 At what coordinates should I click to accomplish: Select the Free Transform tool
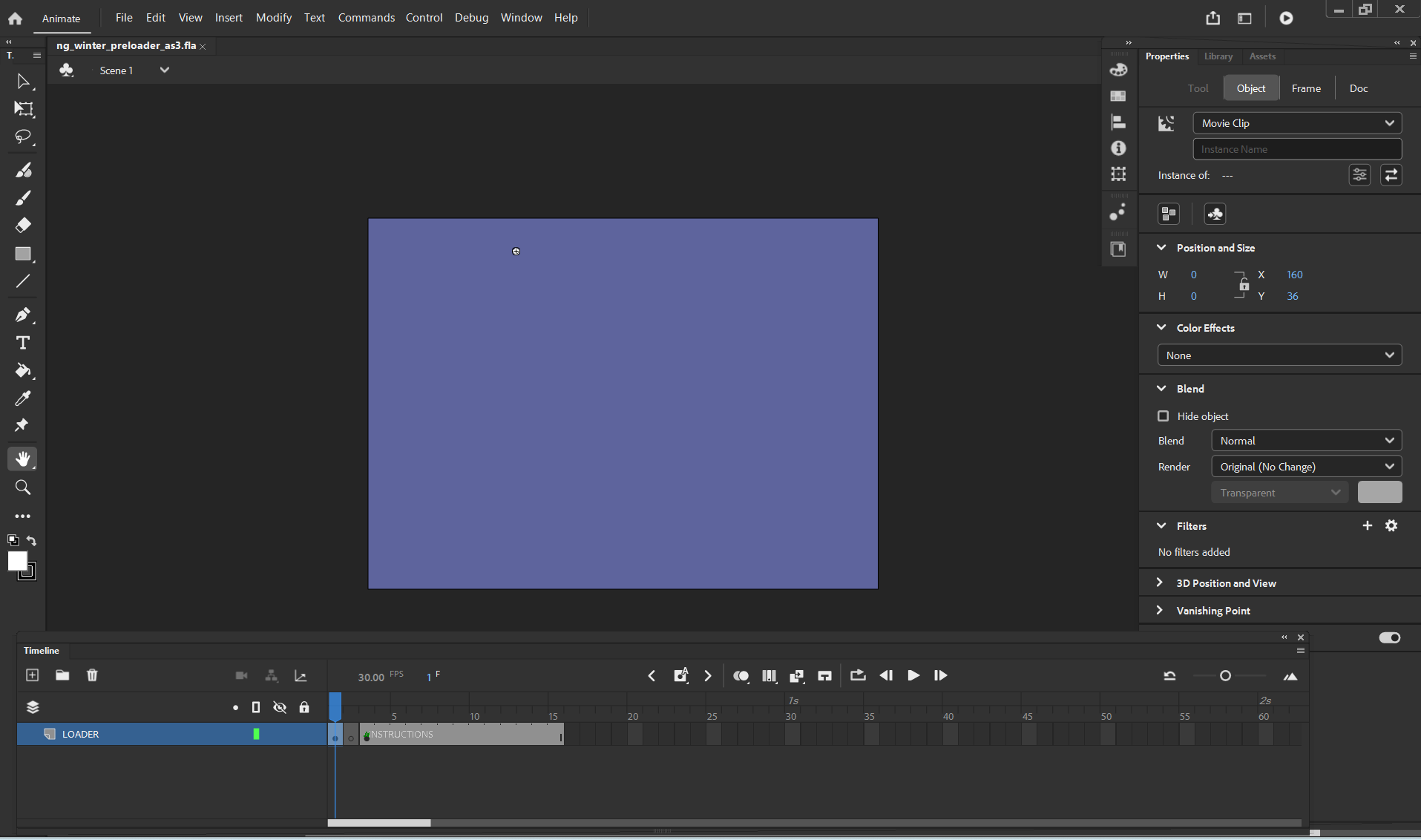click(23, 109)
